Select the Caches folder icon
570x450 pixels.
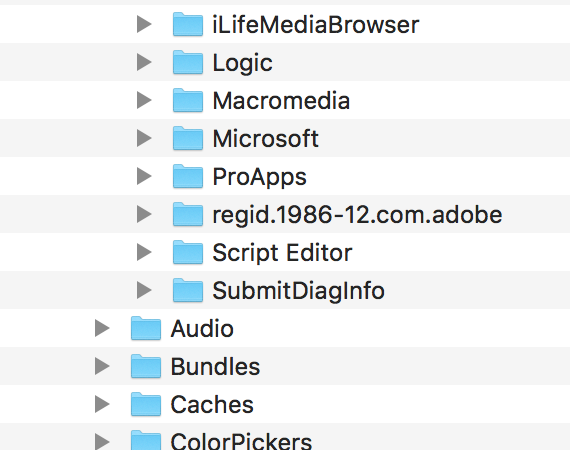[146, 404]
